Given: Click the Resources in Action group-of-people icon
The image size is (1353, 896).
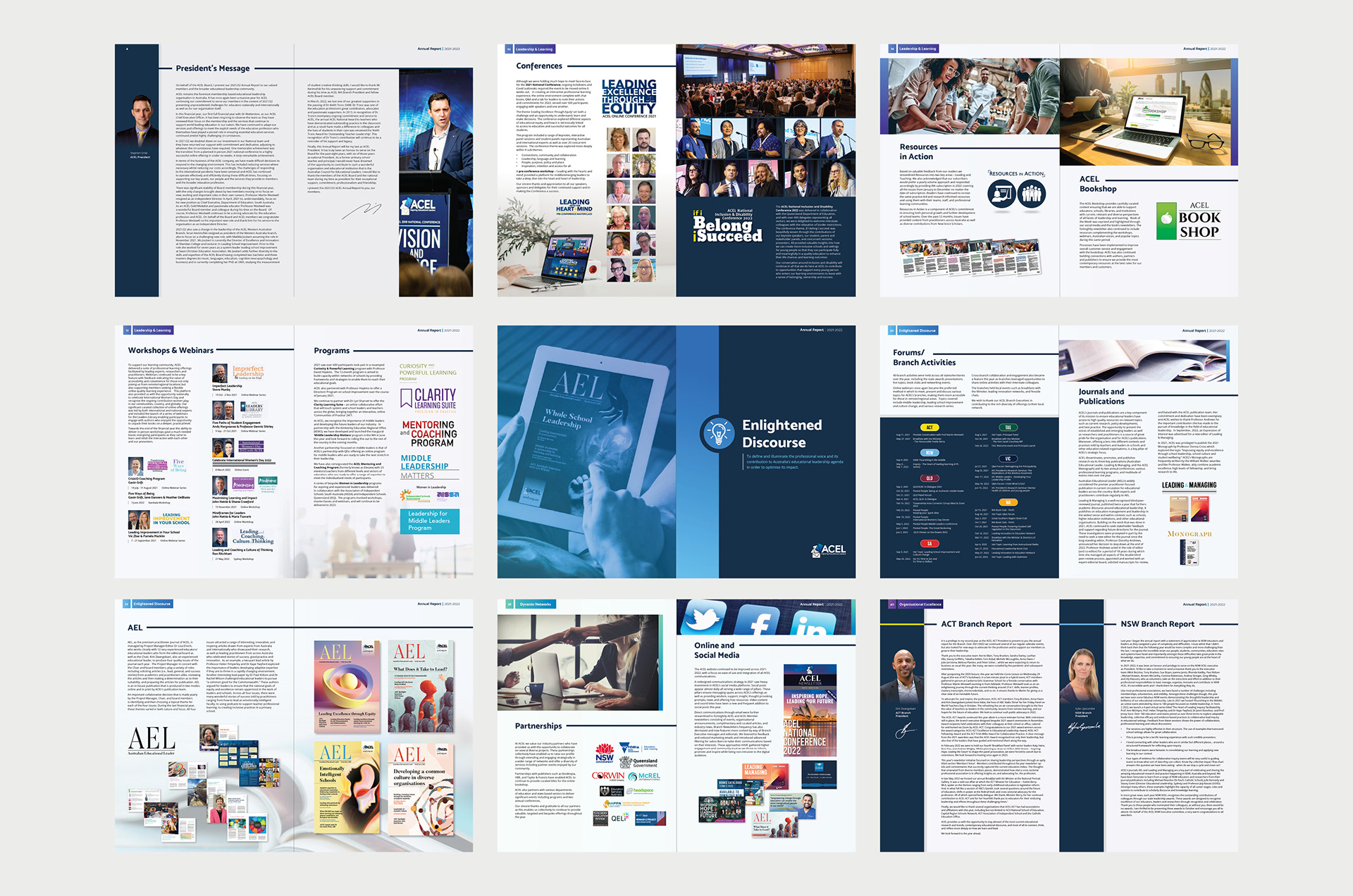Looking at the screenshot, I should [x=1032, y=194].
